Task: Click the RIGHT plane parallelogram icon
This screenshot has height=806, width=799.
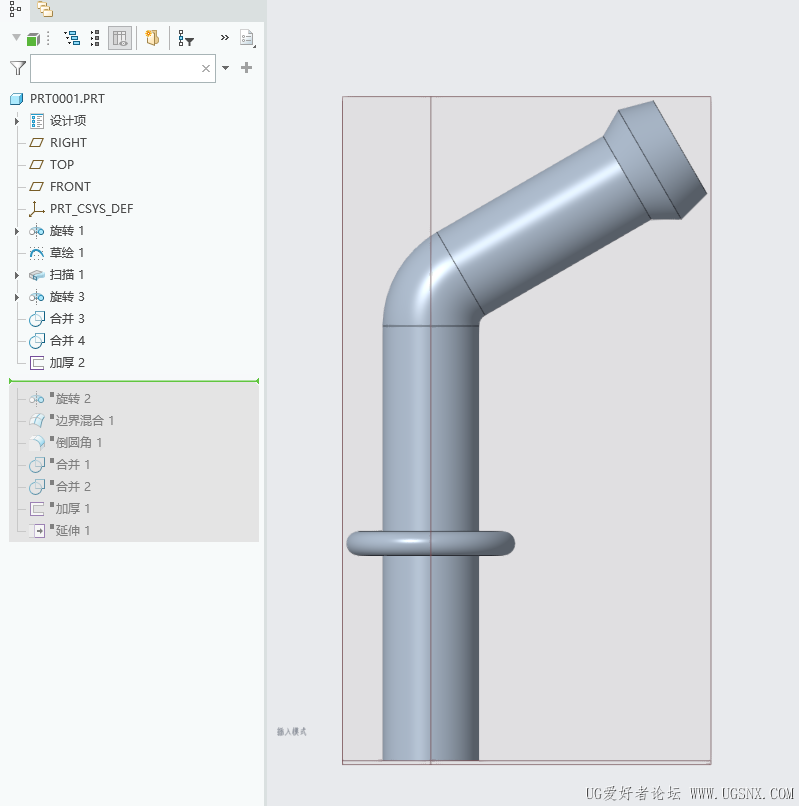Action: click(x=37, y=142)
